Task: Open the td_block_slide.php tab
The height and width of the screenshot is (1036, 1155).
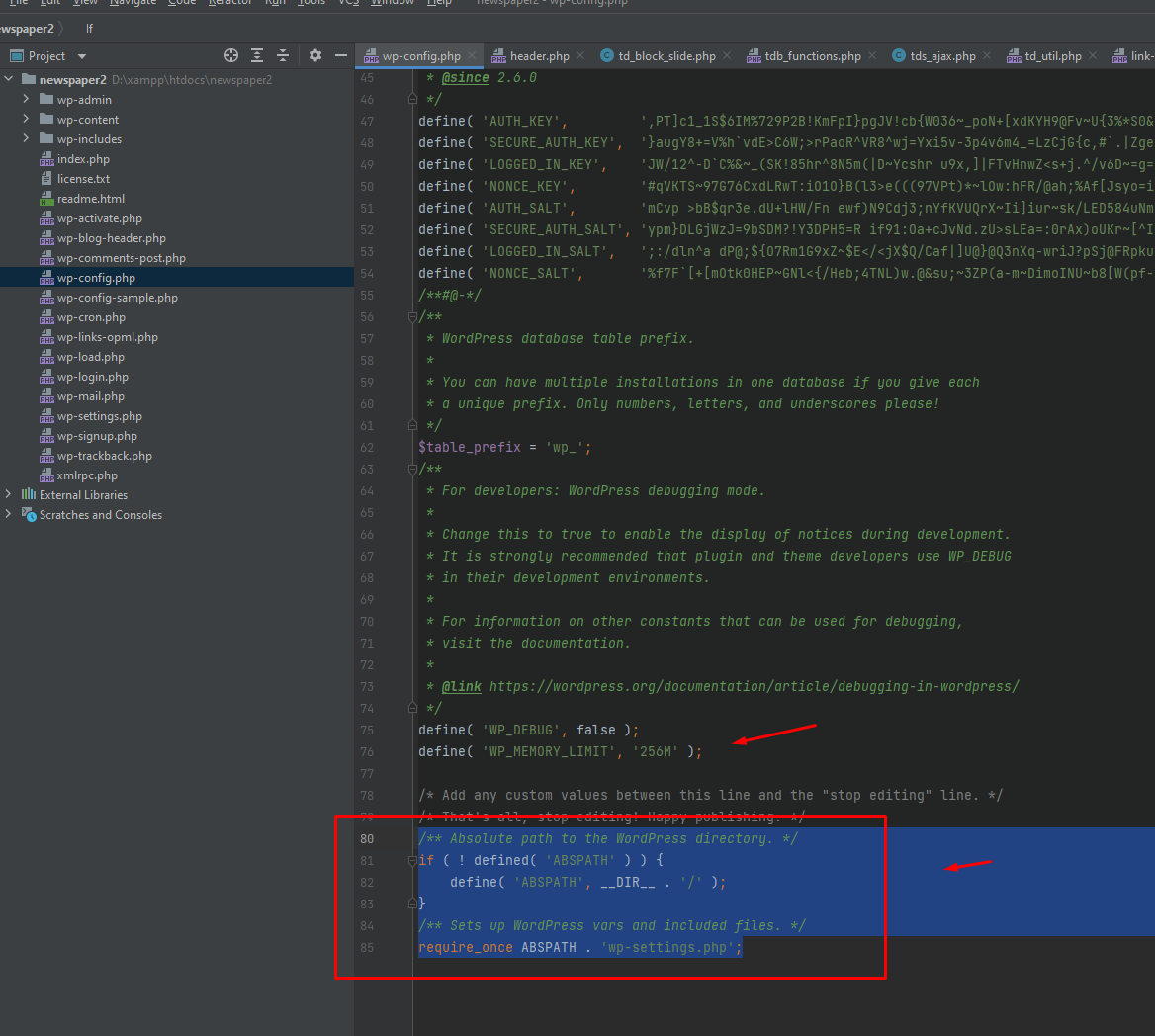Action: click(x=666, y=56)
